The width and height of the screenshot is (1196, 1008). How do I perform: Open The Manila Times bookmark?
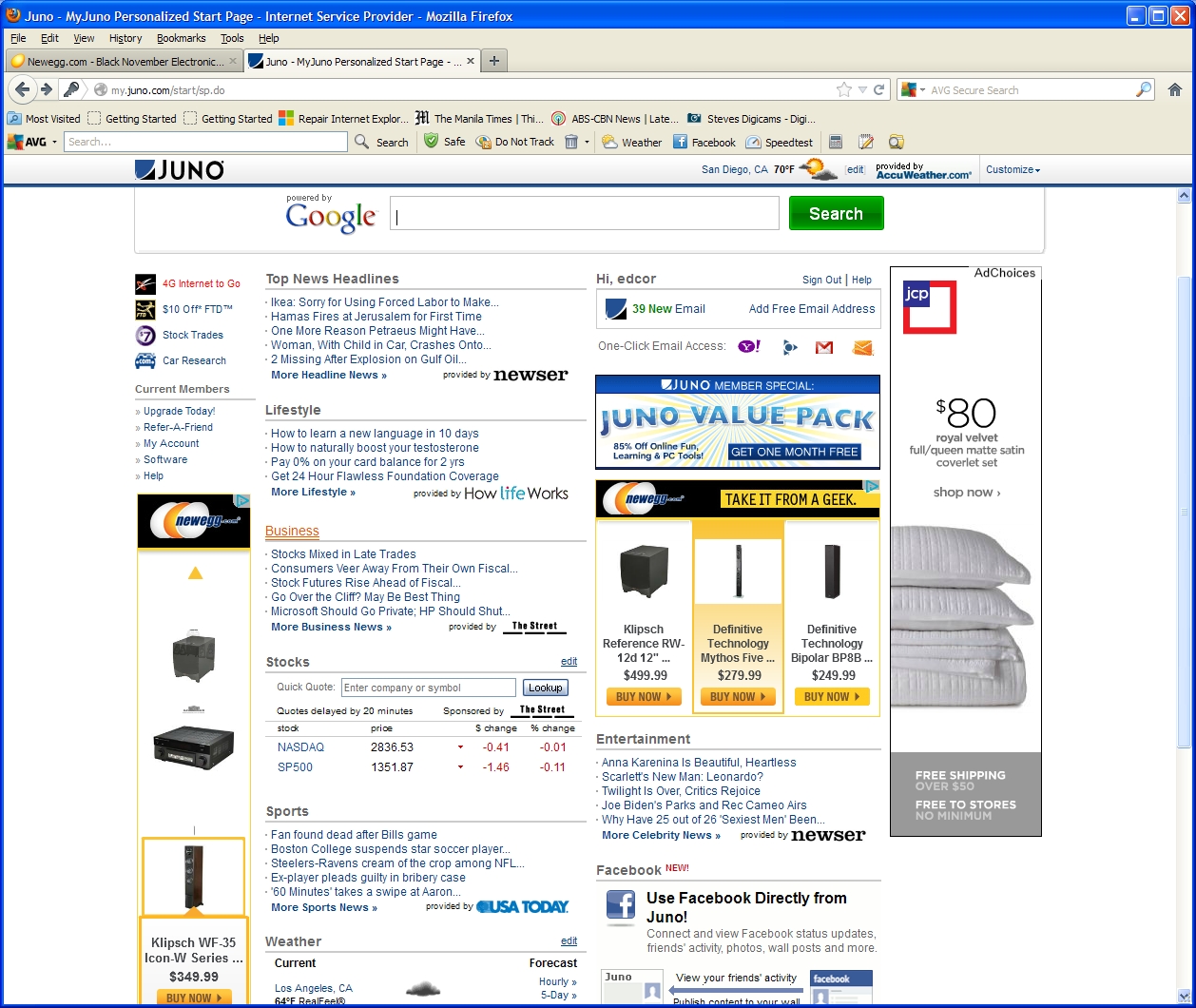pyautogui.click(x=480, y=119)
